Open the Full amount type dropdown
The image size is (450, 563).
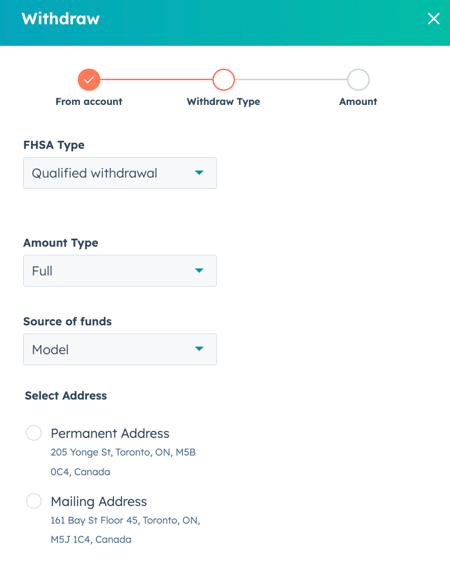point(120,271)
